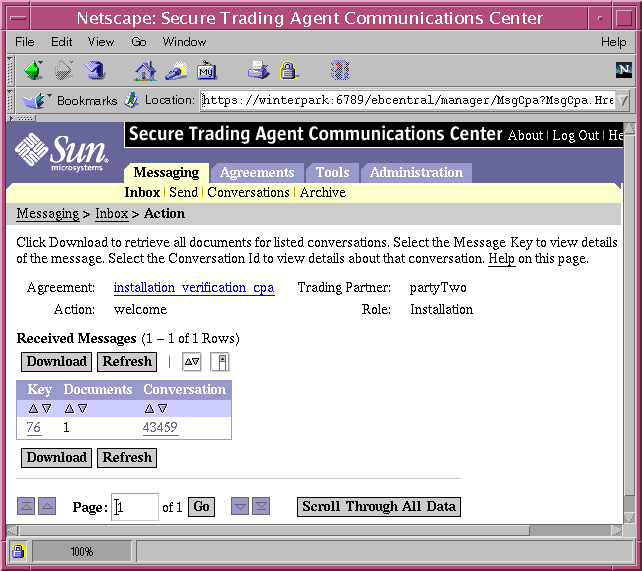This screenshot has height=571, width=642.
Task: Click the Netscape N logo icon
Action: tap(624, 70)
